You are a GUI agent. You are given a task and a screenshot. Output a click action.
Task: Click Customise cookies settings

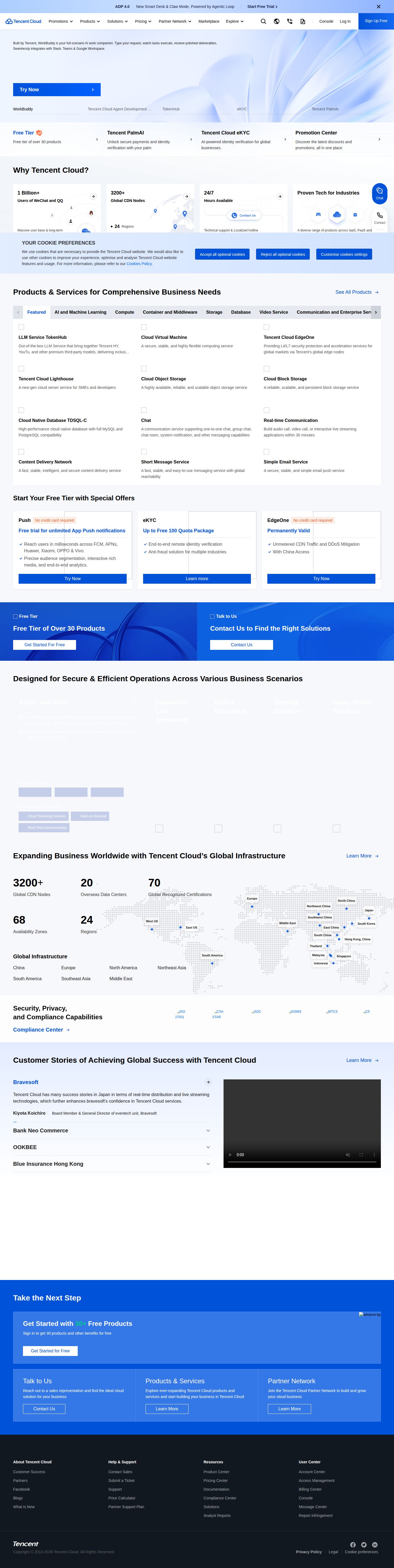(x=344, y=254)
